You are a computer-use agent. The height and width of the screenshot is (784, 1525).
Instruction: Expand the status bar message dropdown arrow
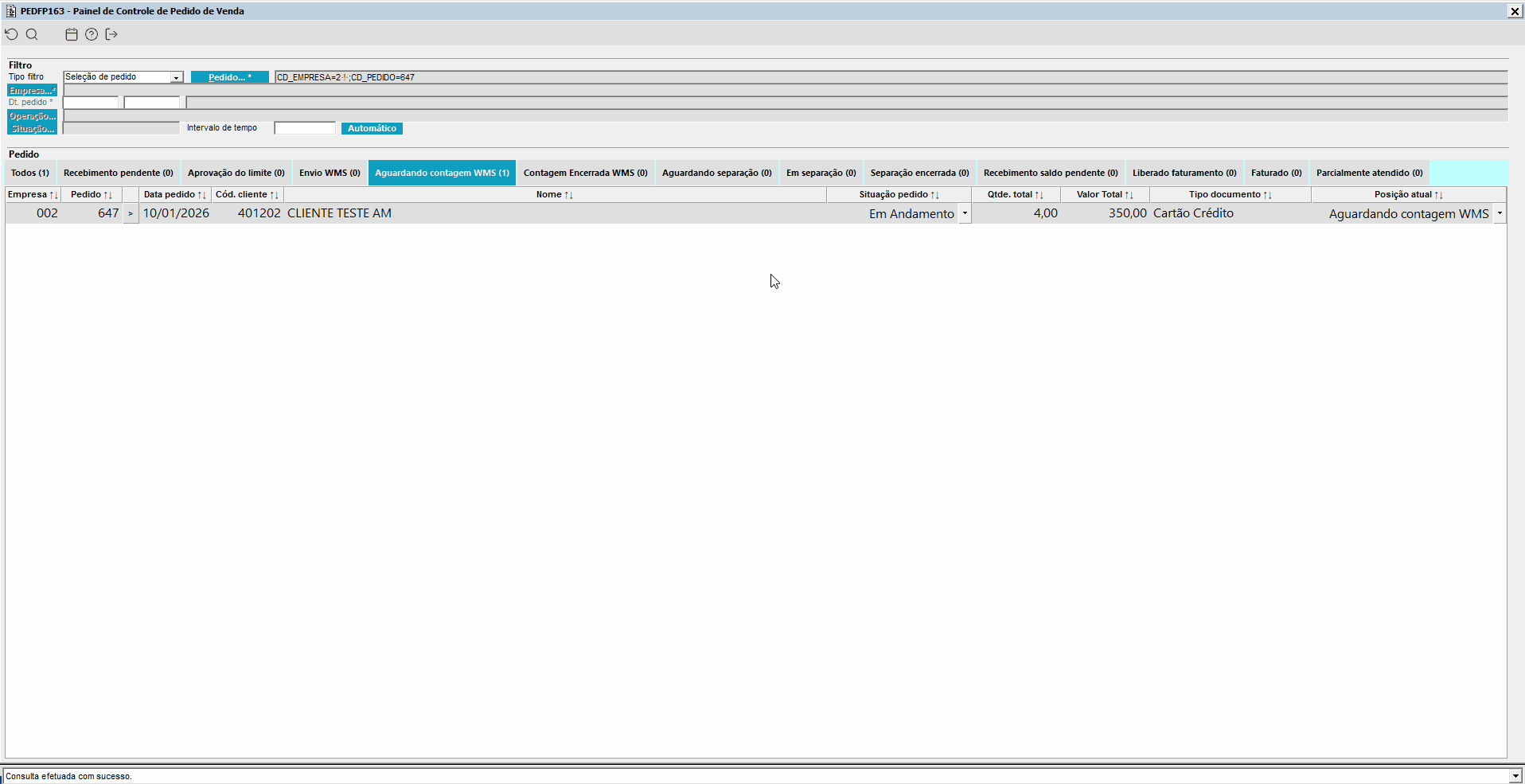point(1515,776)
